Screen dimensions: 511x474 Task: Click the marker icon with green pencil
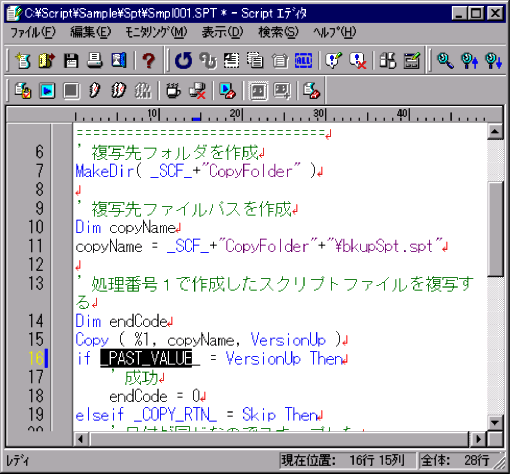click(x=333, y=61)
